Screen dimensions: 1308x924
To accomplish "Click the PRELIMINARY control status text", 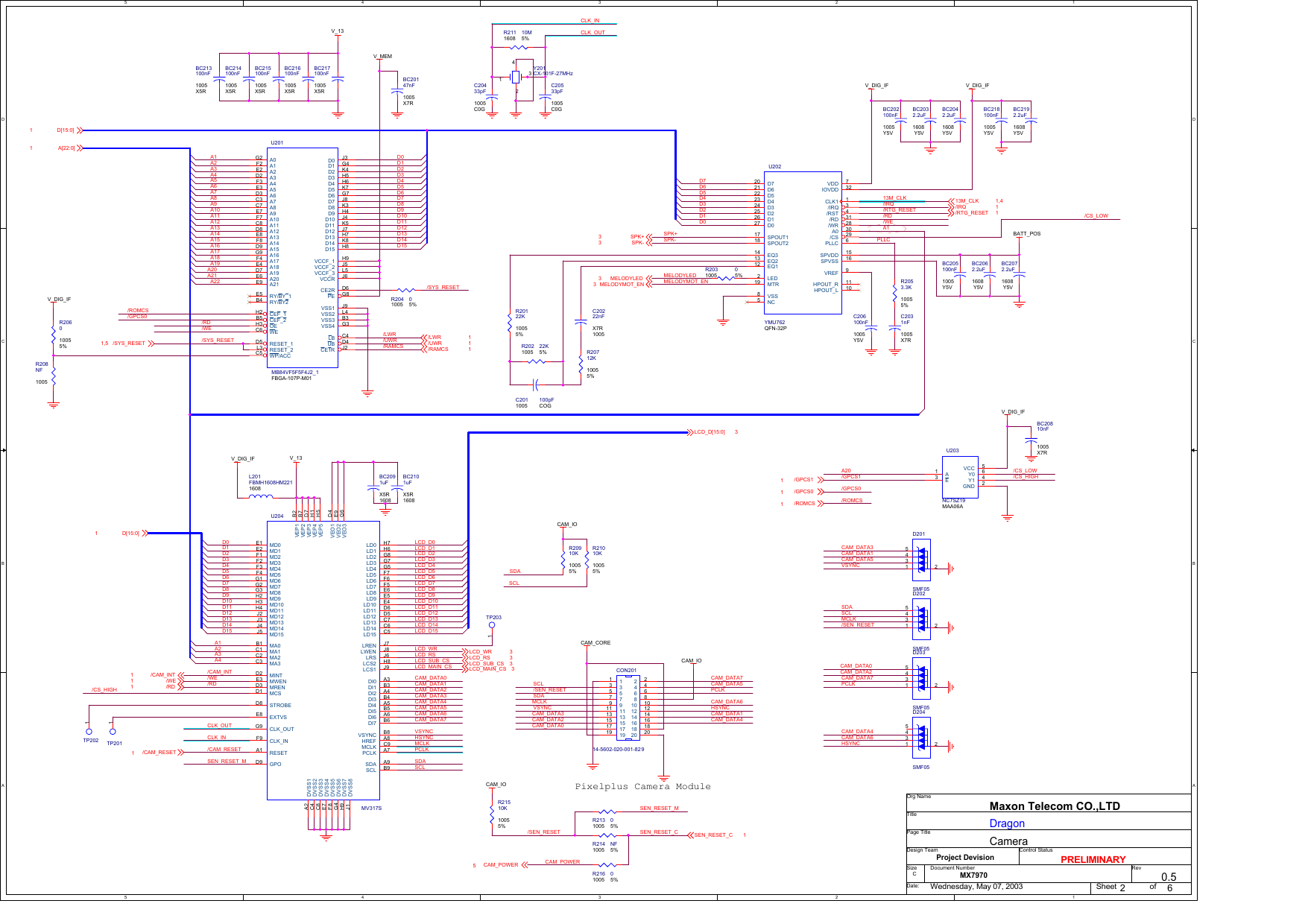I will (x=1093, y=858).
